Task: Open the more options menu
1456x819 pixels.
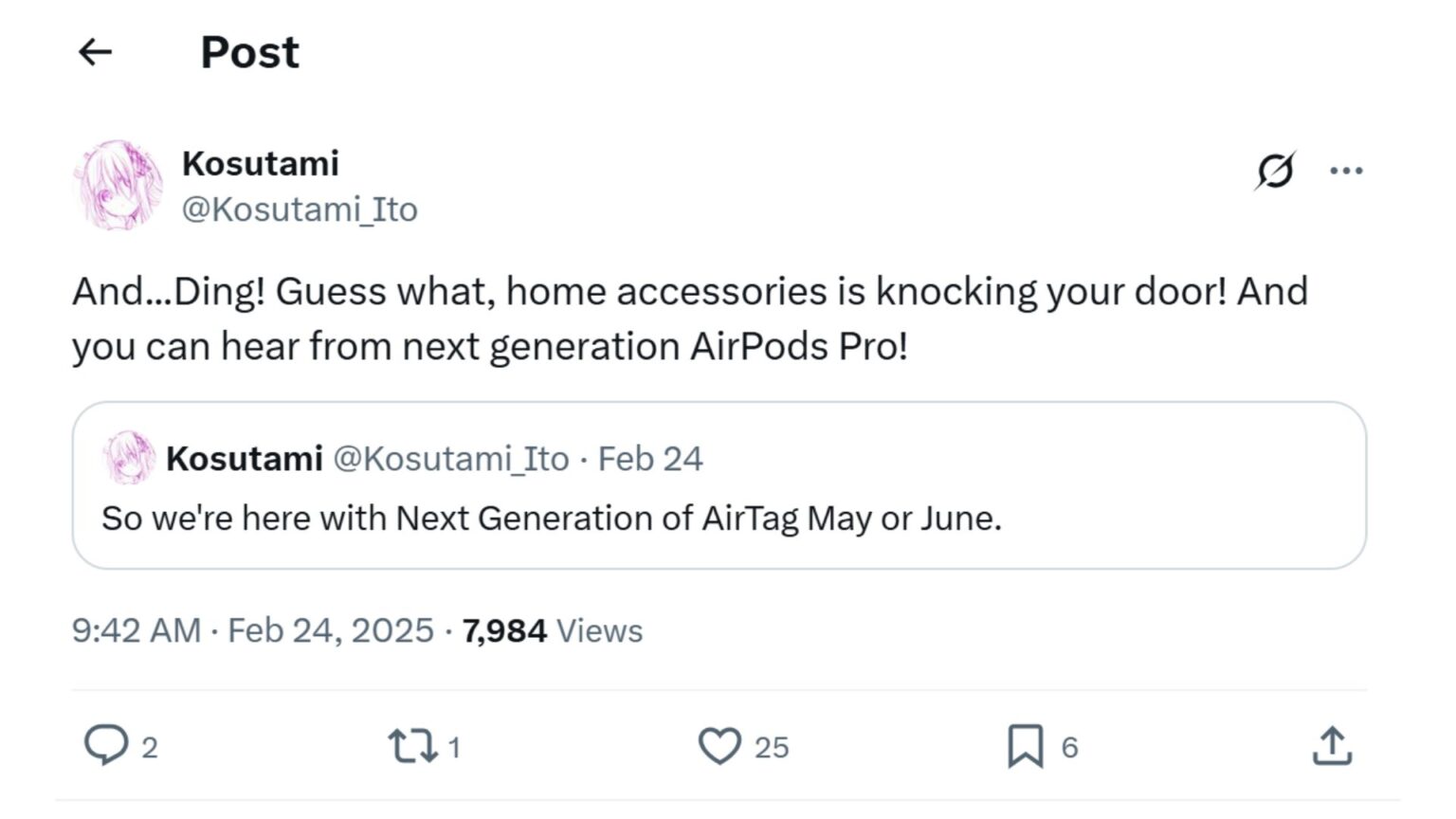Action: click(x=1346, y=171)
